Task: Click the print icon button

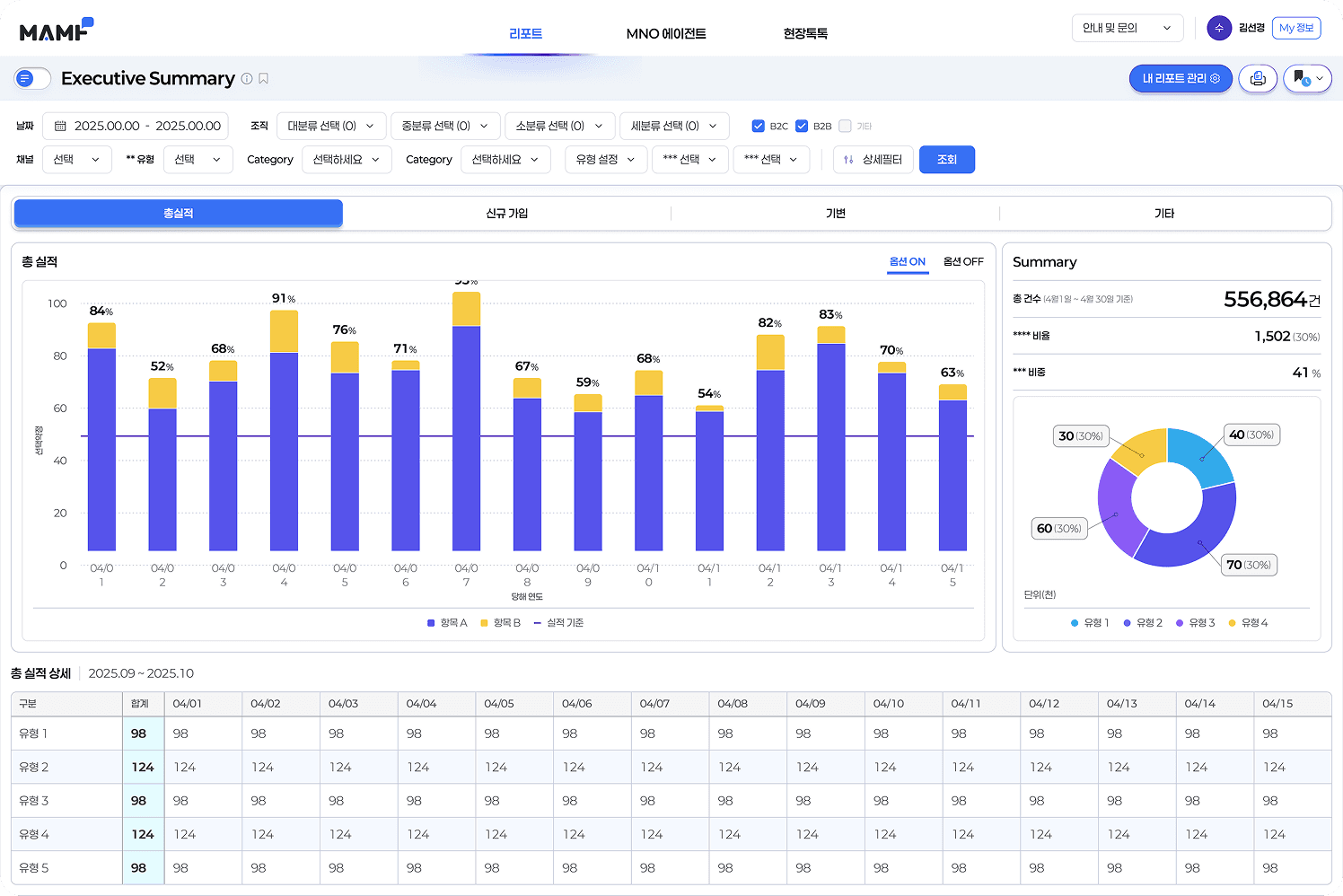Action: pos(1258,79)
